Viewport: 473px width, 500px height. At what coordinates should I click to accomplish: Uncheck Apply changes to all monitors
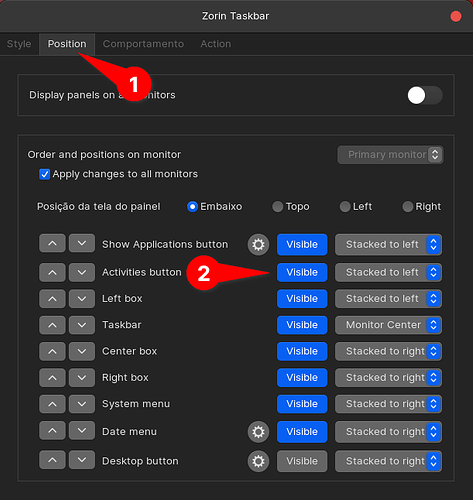(x=44, y=174)
